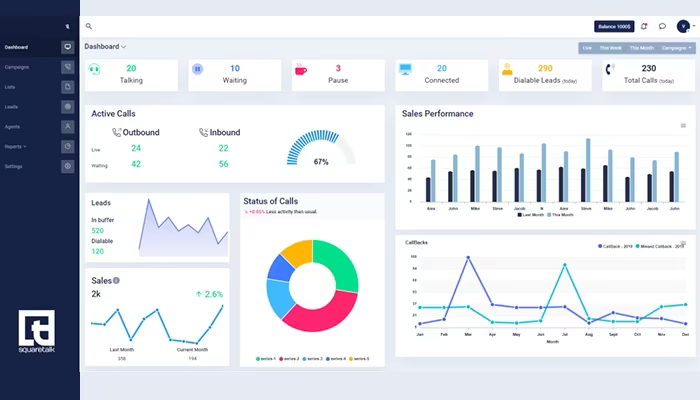This screenshot has height=400, width=700.
Task: Click the Agents person icon in sidebar
Action: pyautogui.click(x=68, y=126)
